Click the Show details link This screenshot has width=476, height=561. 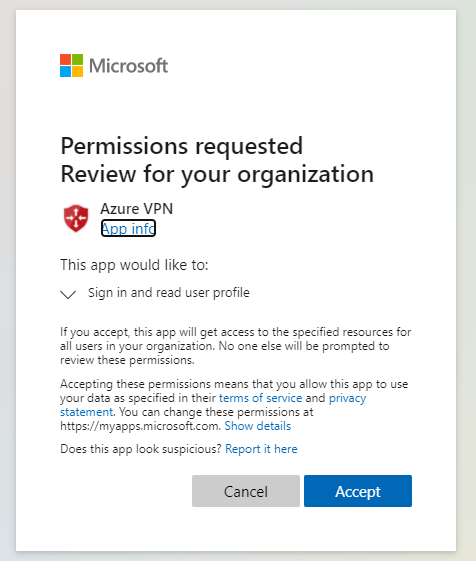[x=258, y=426]
